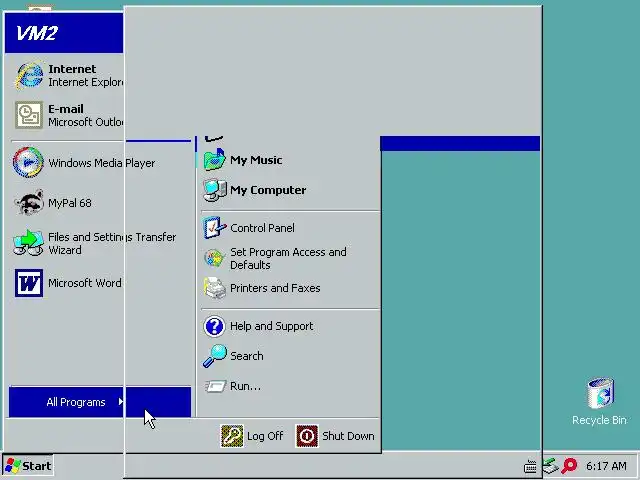Click the Windows flag on Start button

coord(12,466)
